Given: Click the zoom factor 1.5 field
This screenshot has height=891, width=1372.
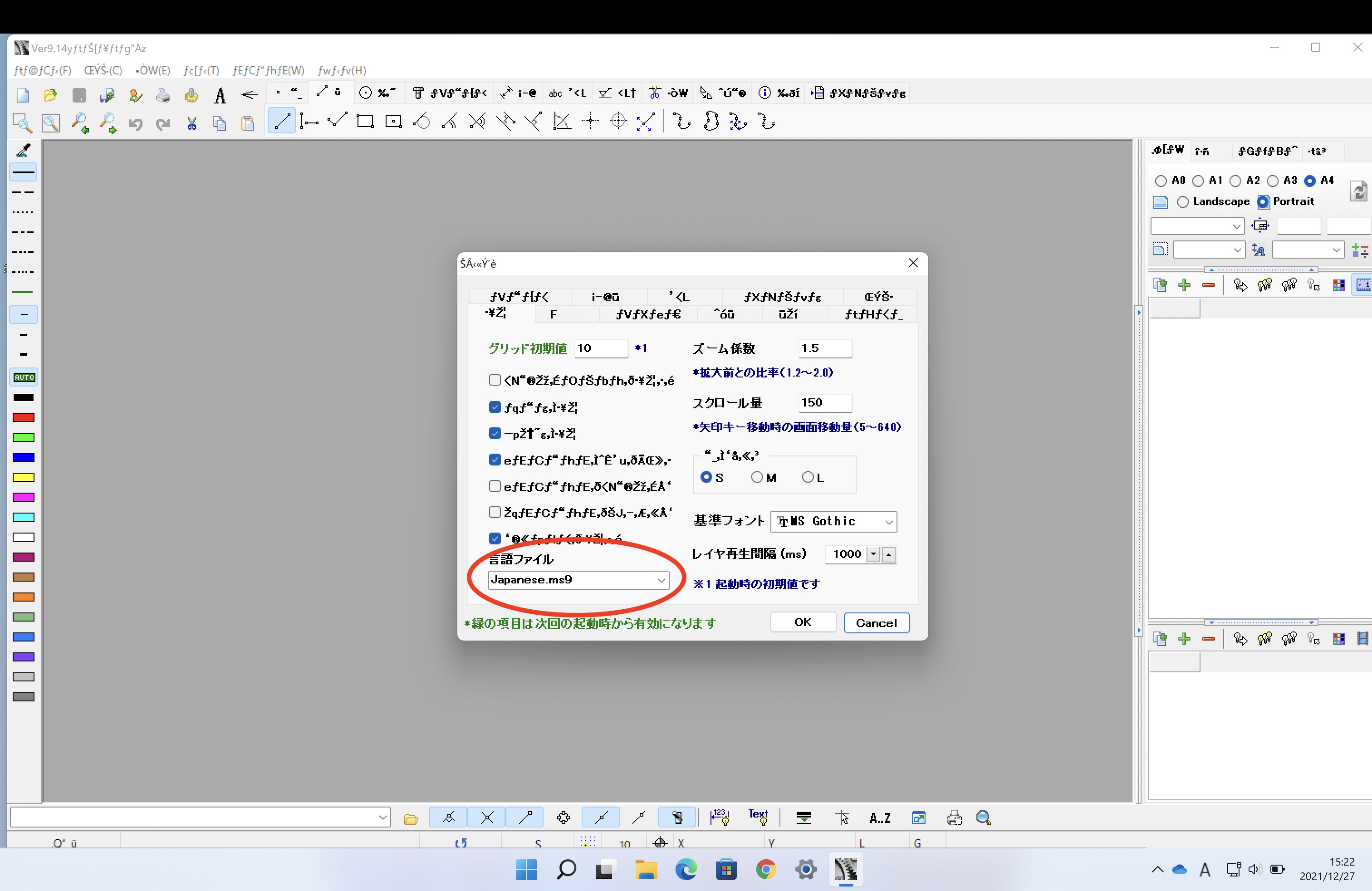Looking at the screenshot, I should coord(825,348).
